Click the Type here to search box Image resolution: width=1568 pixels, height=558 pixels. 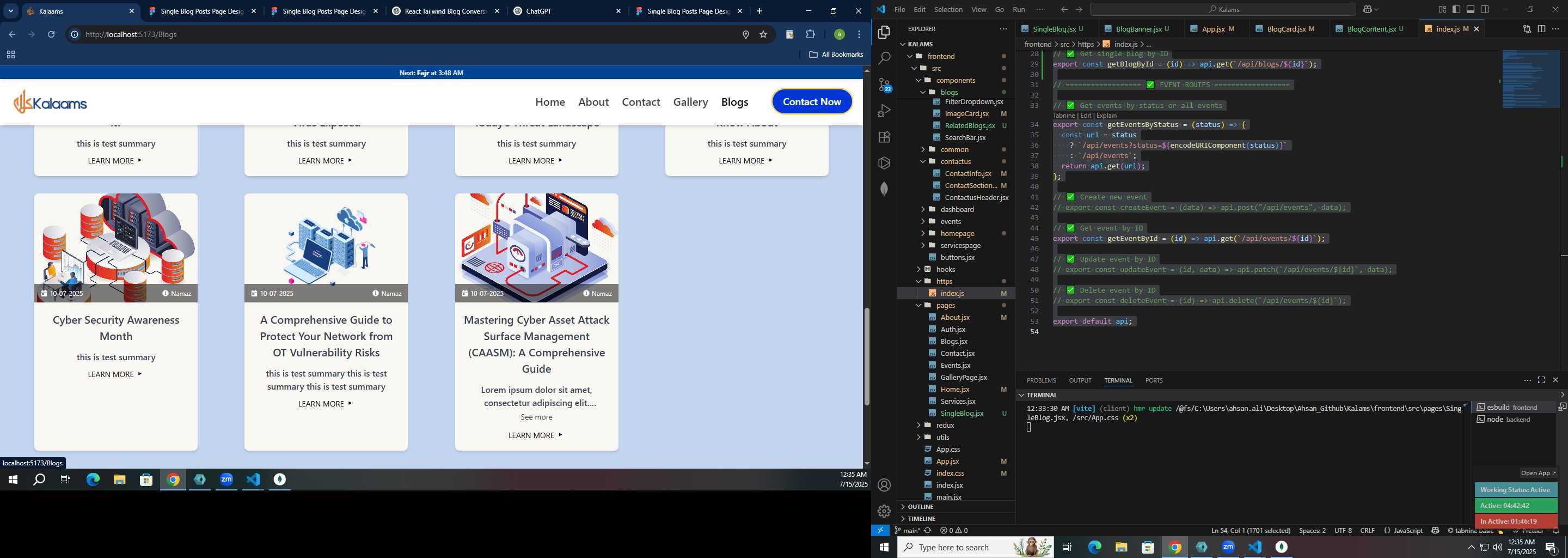click(975, 547)
